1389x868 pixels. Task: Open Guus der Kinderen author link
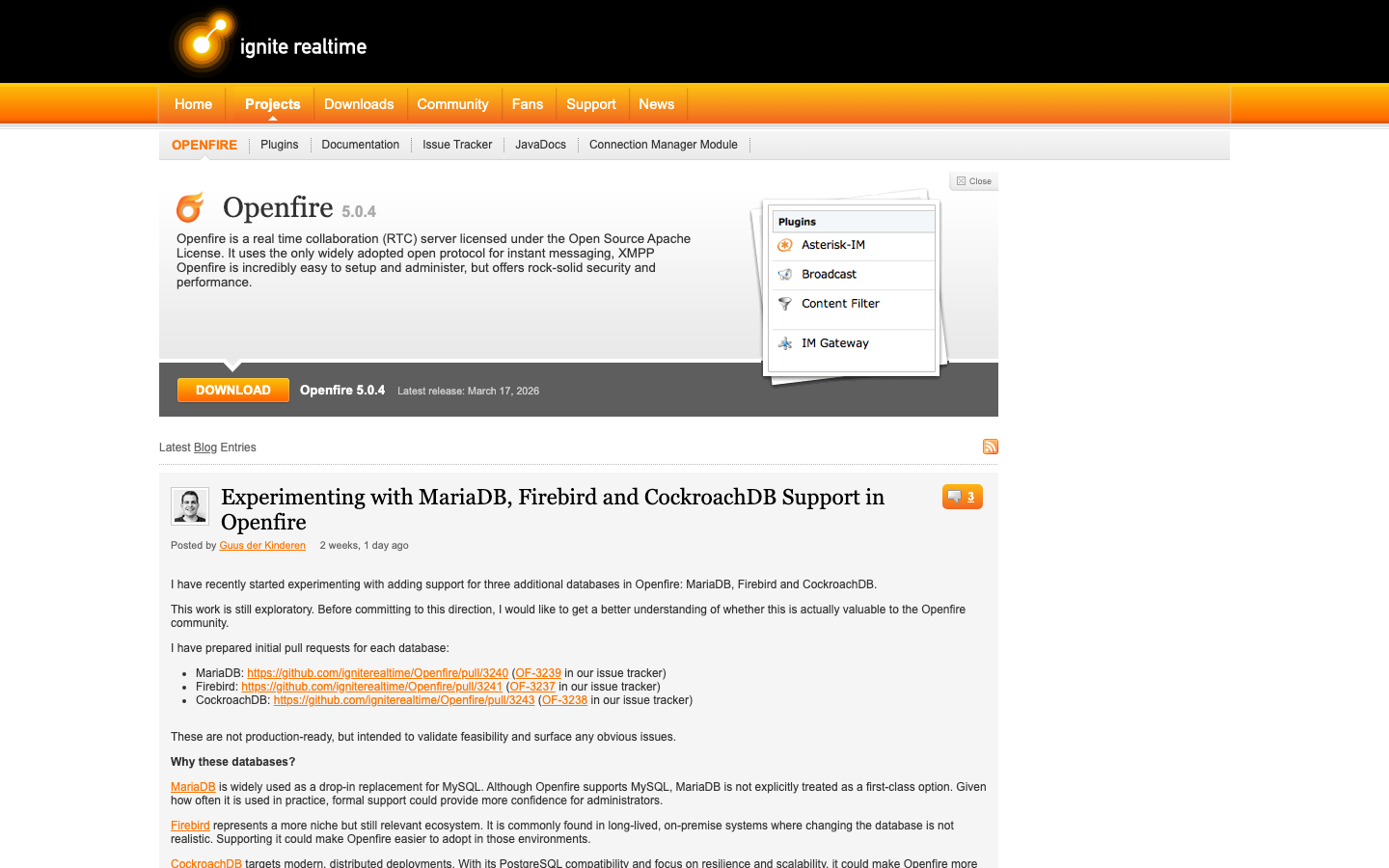262,546
